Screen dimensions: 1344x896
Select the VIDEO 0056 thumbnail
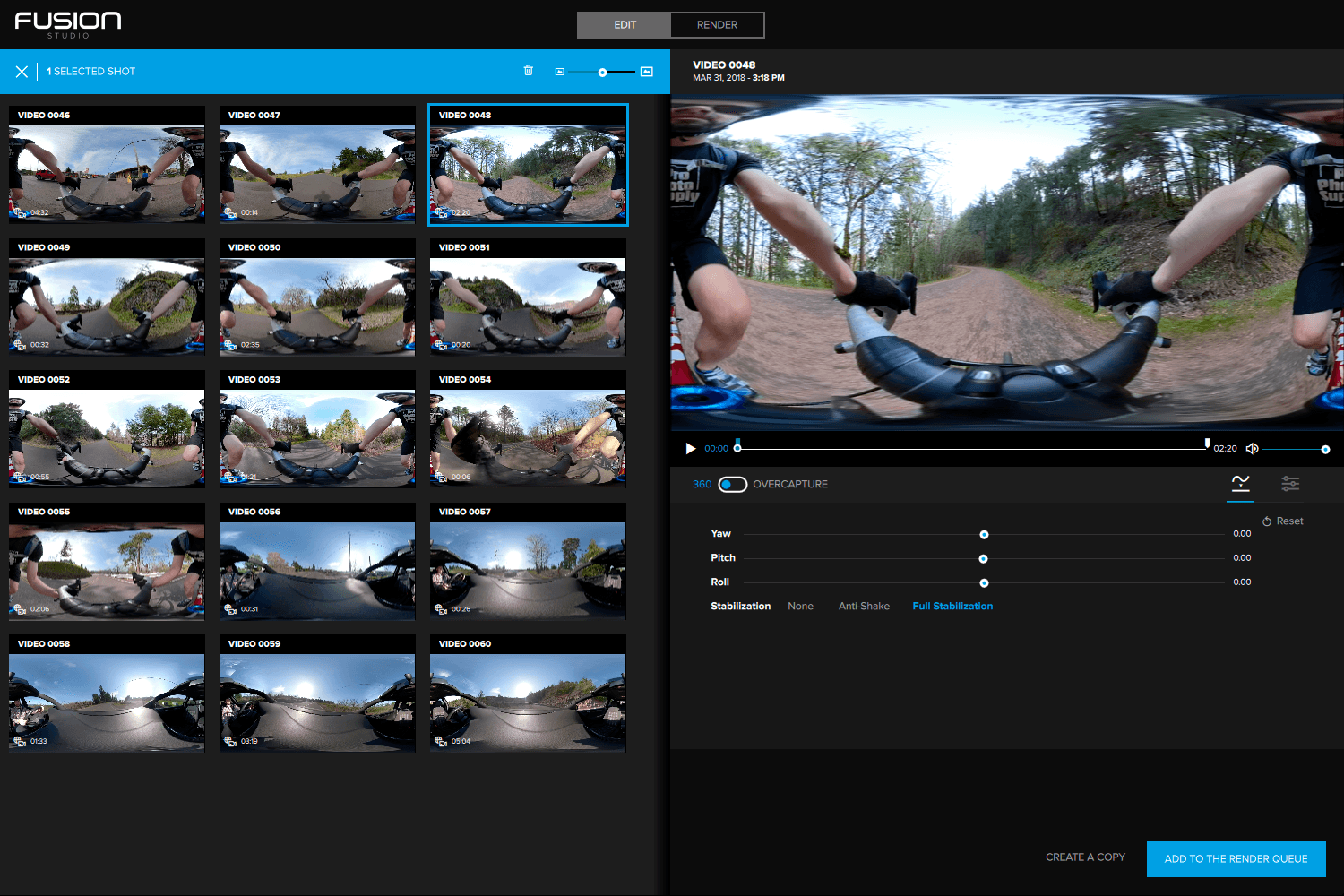pyautogui.click(x=317, y=561)
